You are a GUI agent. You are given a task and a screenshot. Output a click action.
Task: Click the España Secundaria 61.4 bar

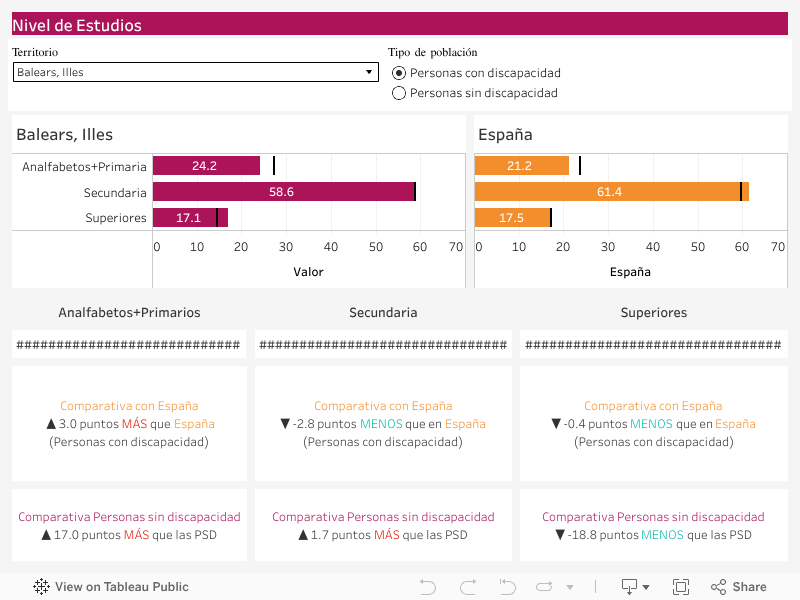[x=610, y=192]
